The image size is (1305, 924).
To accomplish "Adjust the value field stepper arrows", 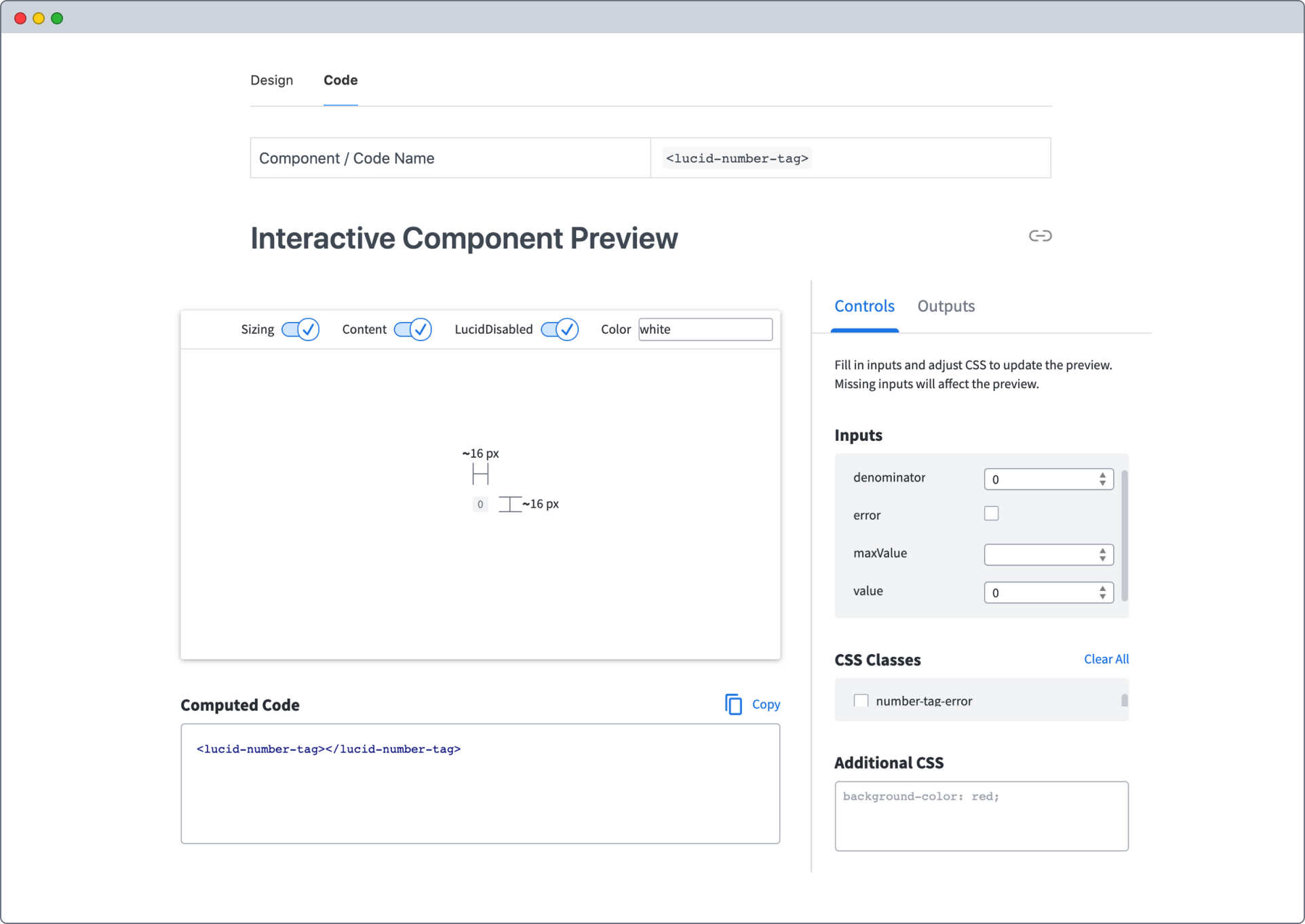I will coord(1102,592).
